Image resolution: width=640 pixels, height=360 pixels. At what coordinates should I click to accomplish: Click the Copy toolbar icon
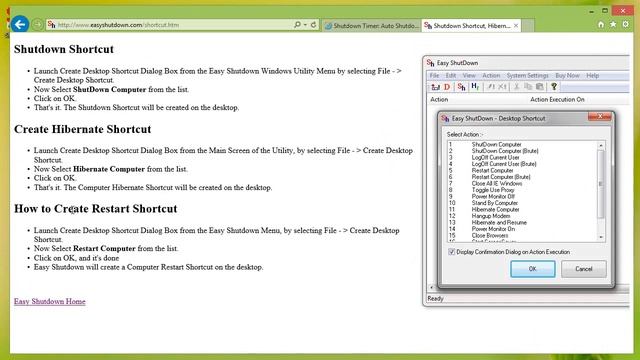point(528,87)
